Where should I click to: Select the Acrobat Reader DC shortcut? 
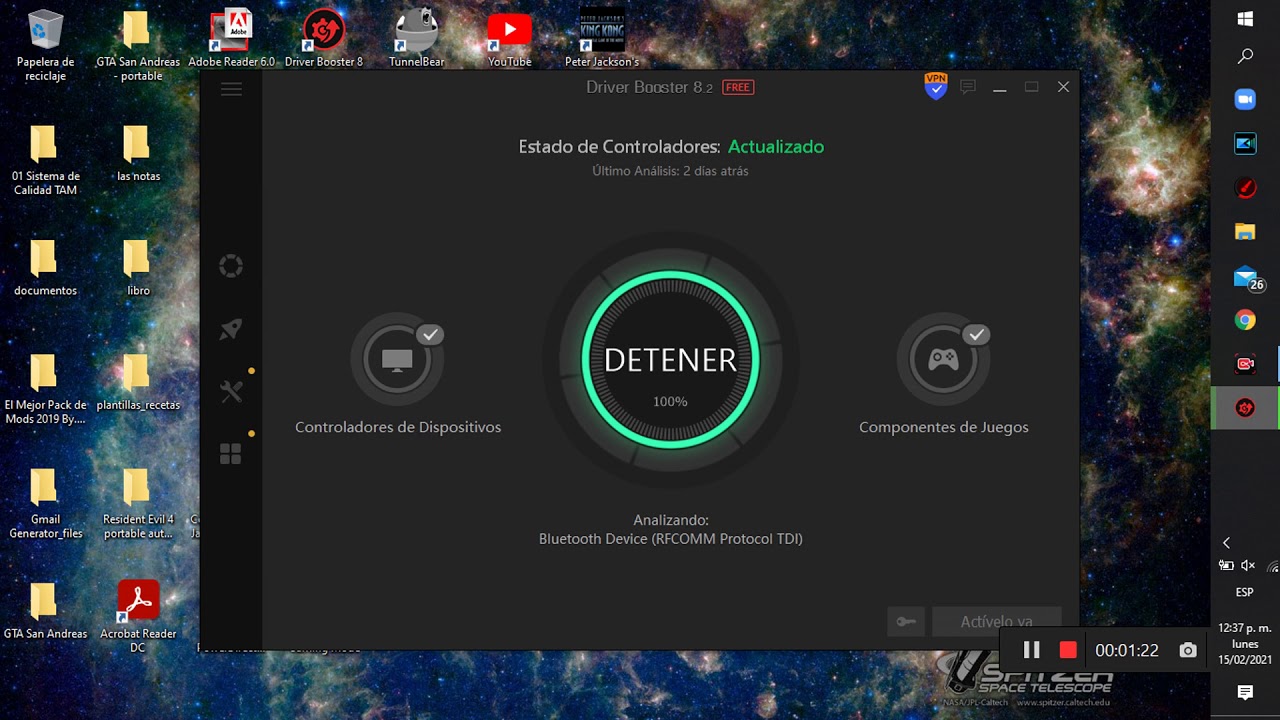[x=138, y=618]
